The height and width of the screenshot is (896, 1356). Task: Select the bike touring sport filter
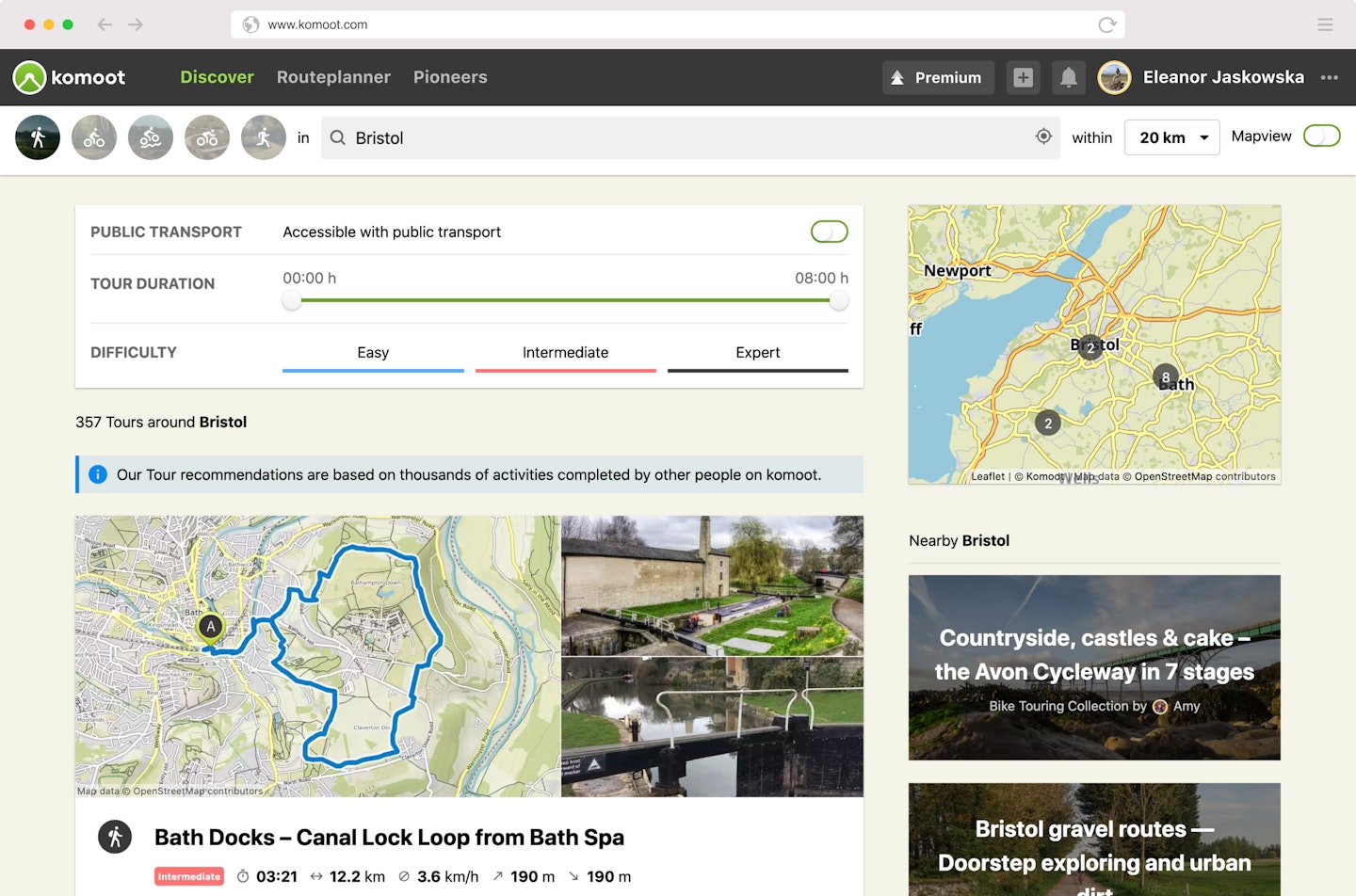pos(94,137)
